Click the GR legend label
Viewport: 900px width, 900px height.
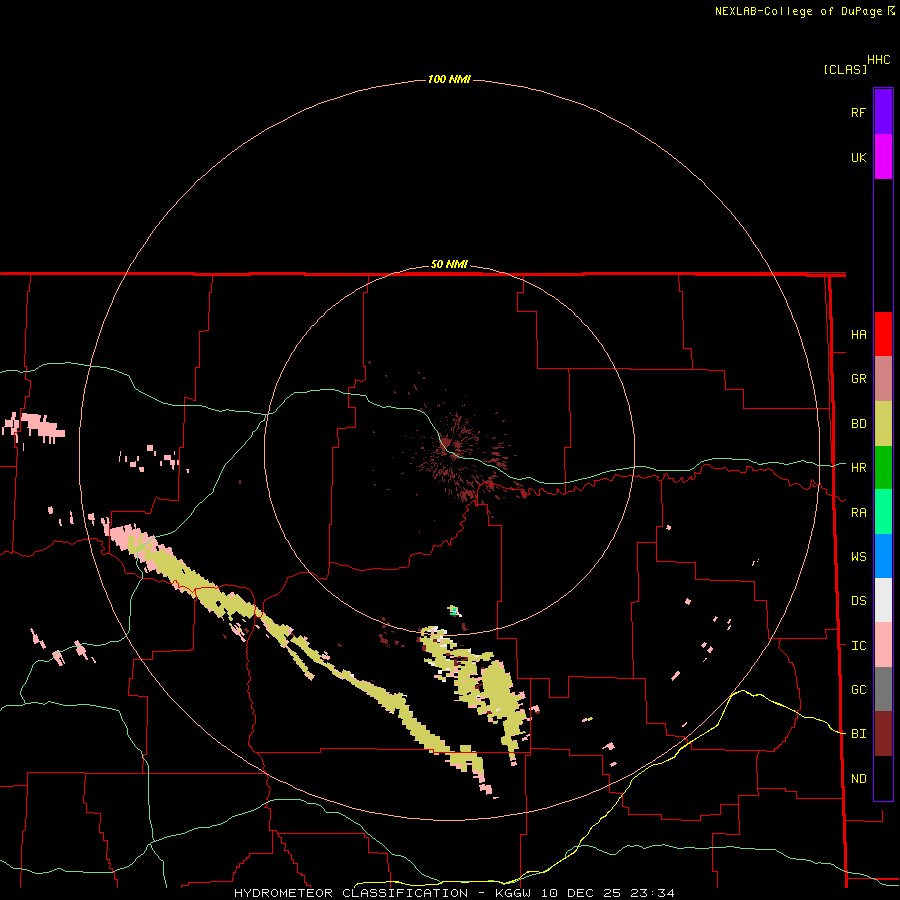pos(858,379)
